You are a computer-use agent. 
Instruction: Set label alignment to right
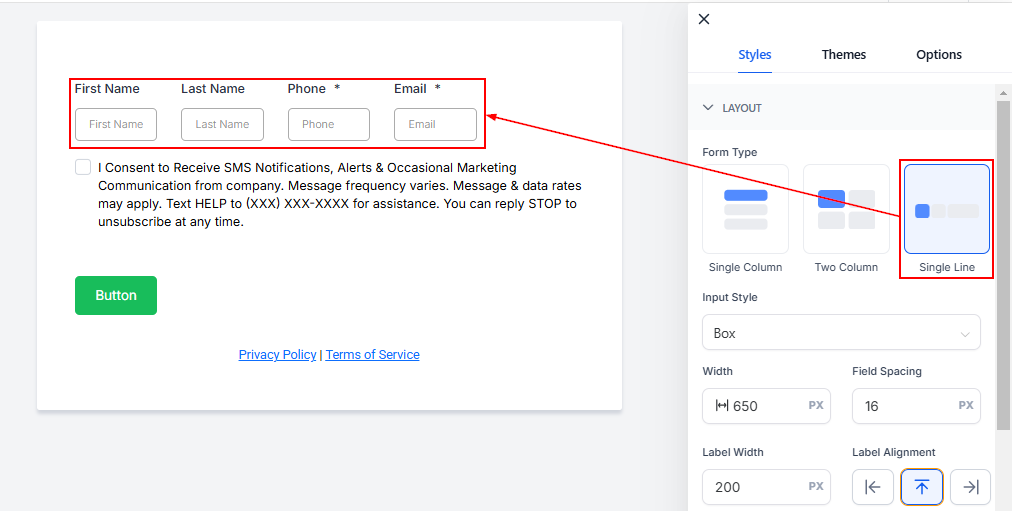click(970, 487)
